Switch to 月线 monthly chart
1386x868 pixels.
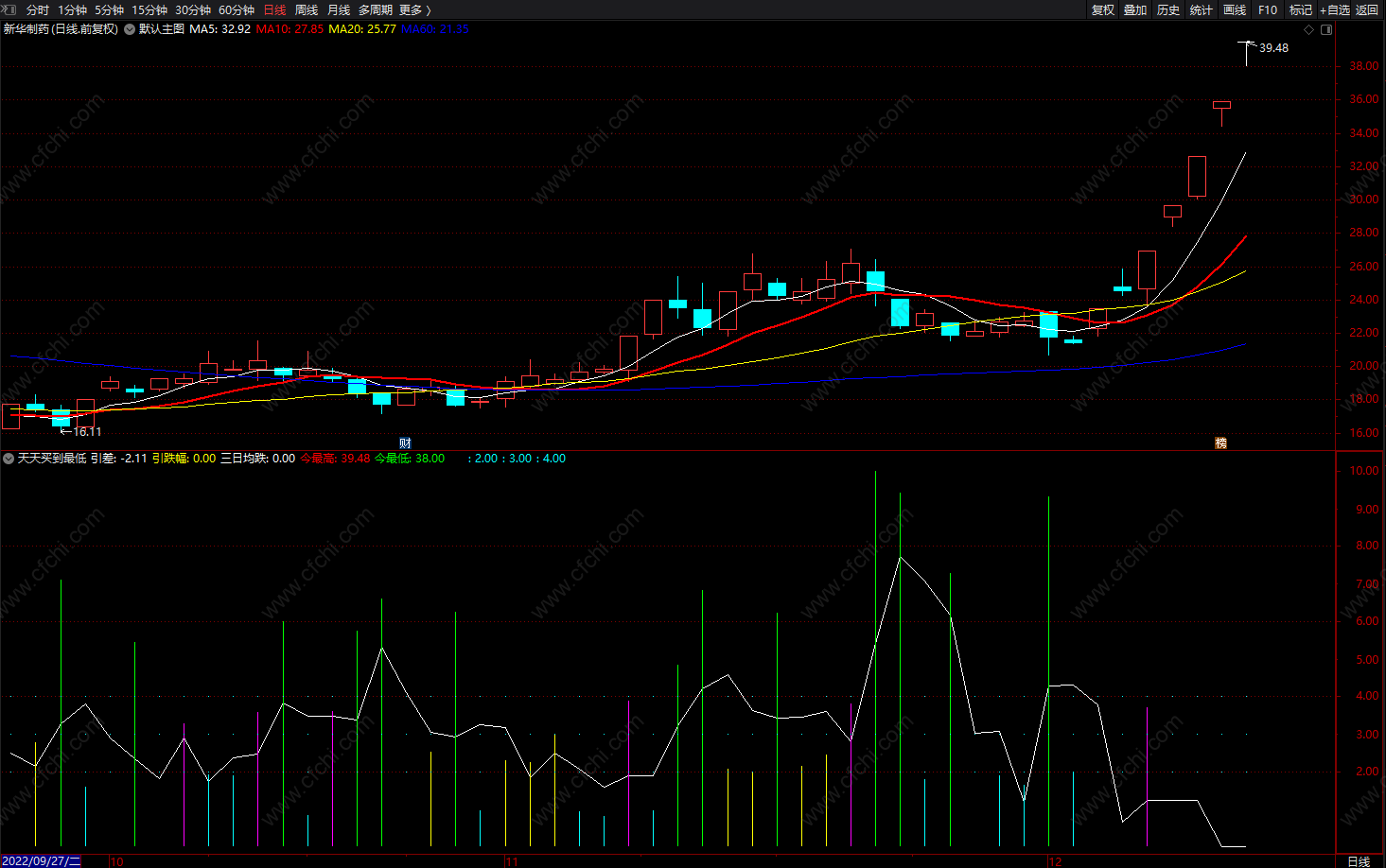click(339, 9)
